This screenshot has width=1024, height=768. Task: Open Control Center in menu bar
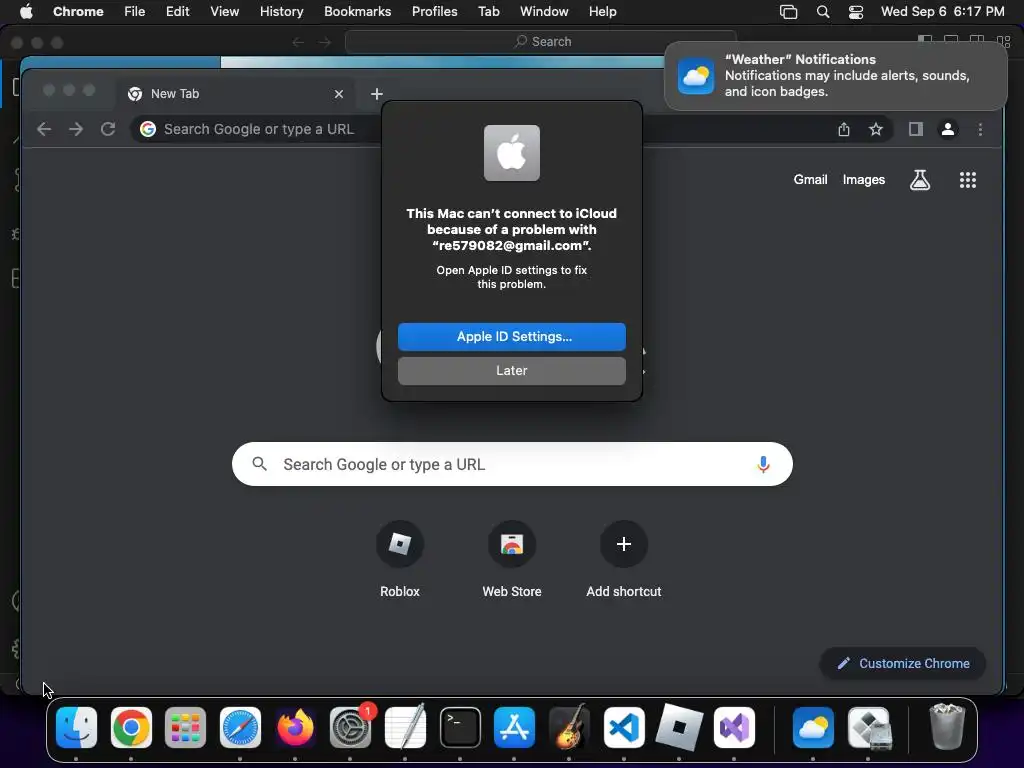click(856, 11)
